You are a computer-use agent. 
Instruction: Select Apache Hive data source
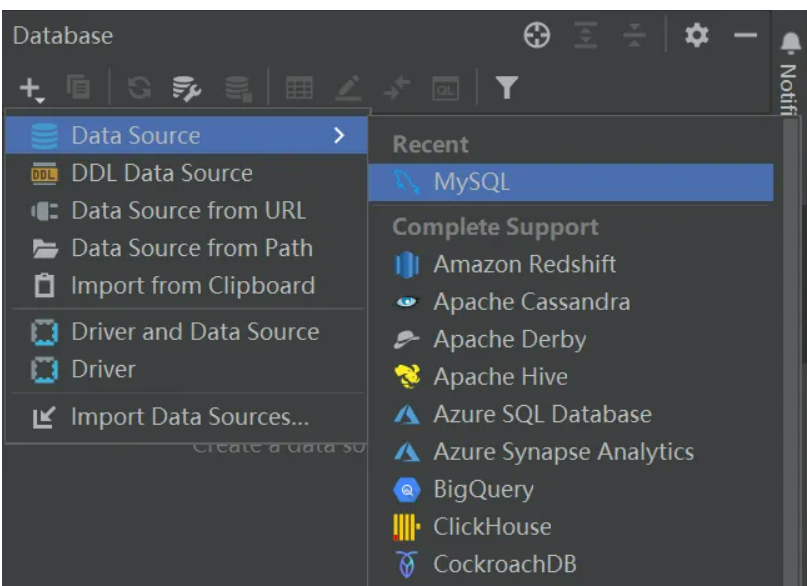pyautogui.click(x=571, y=377)
